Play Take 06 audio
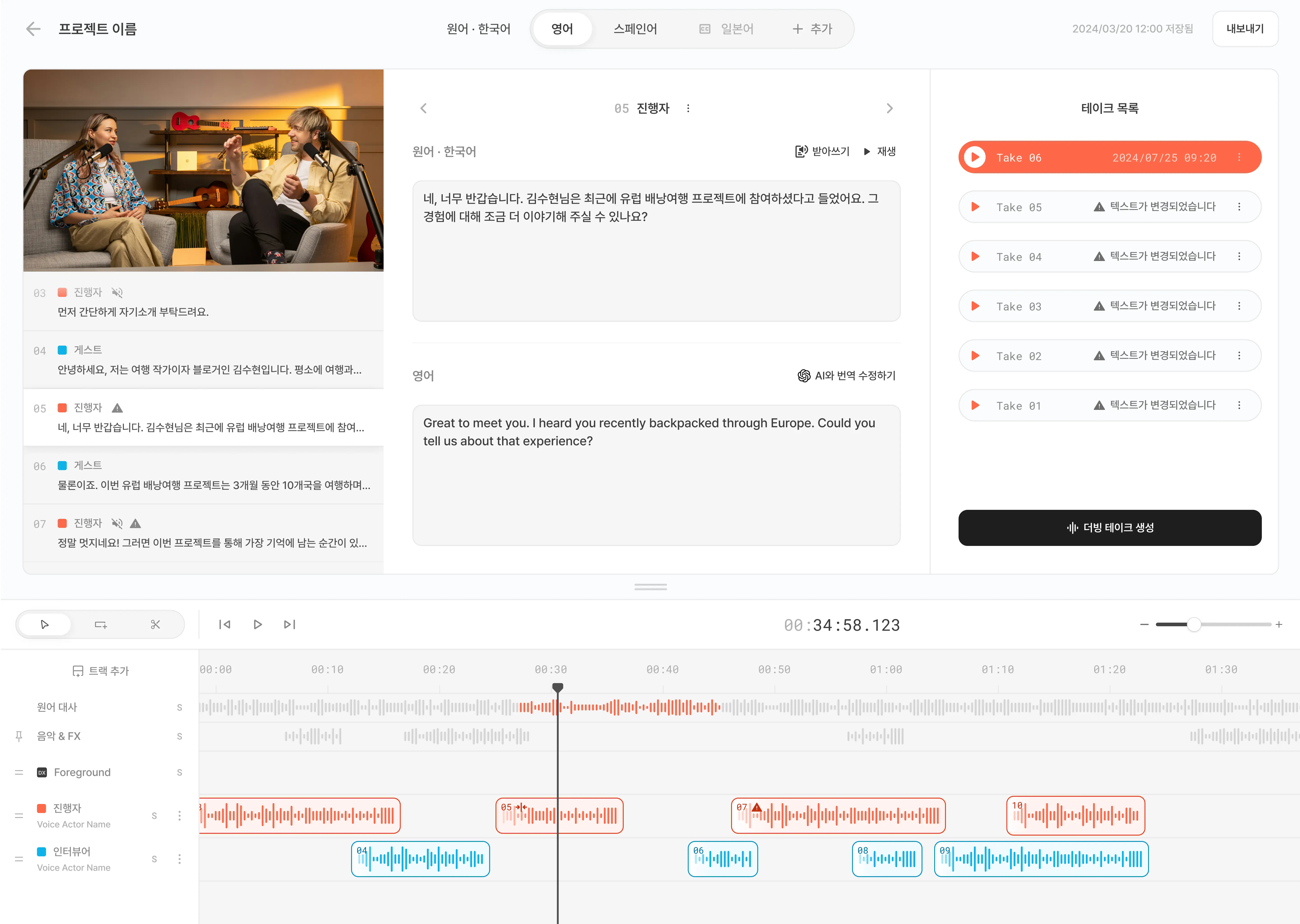This screenshot has width=1300, height=924. pyautogui.click(x=975, y=157)
